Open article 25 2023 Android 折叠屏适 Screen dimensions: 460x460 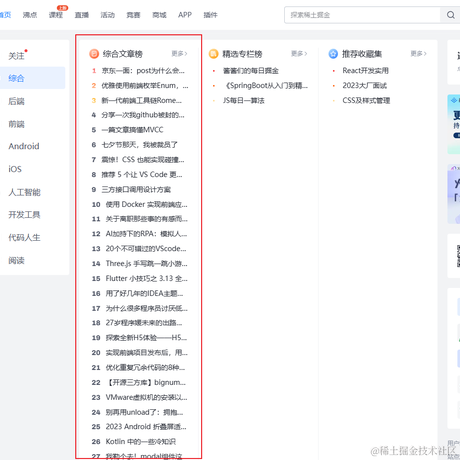146,427
